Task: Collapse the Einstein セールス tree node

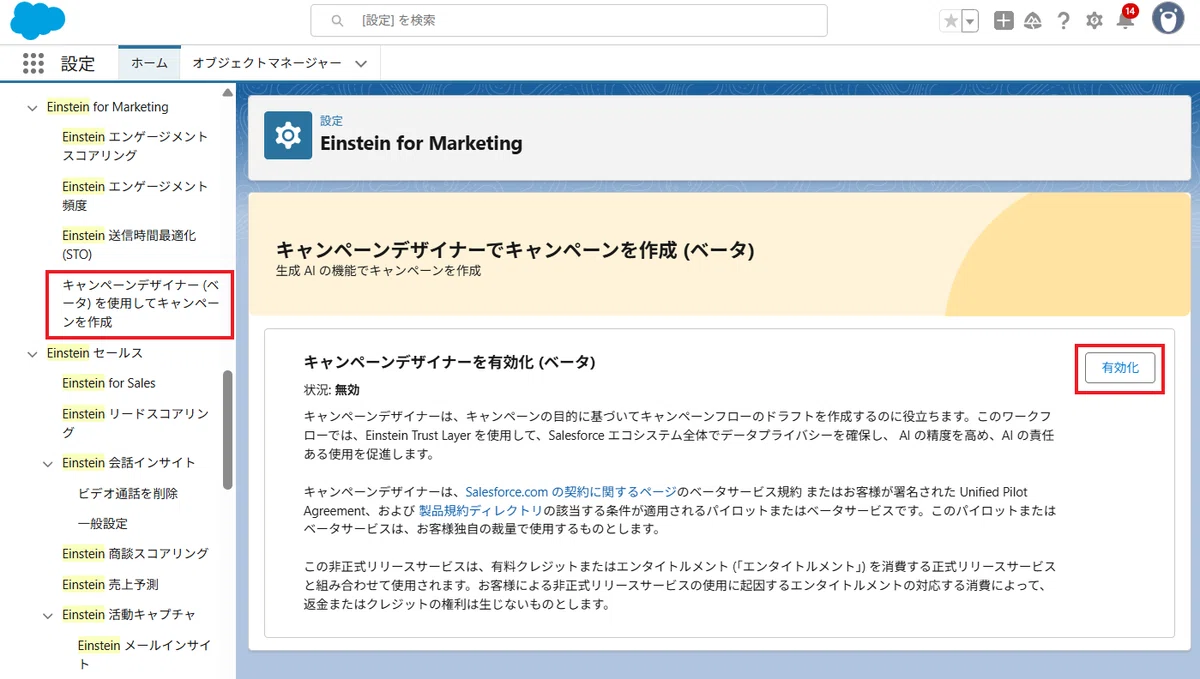Action: pyautogui.click(x=32, y=353)
